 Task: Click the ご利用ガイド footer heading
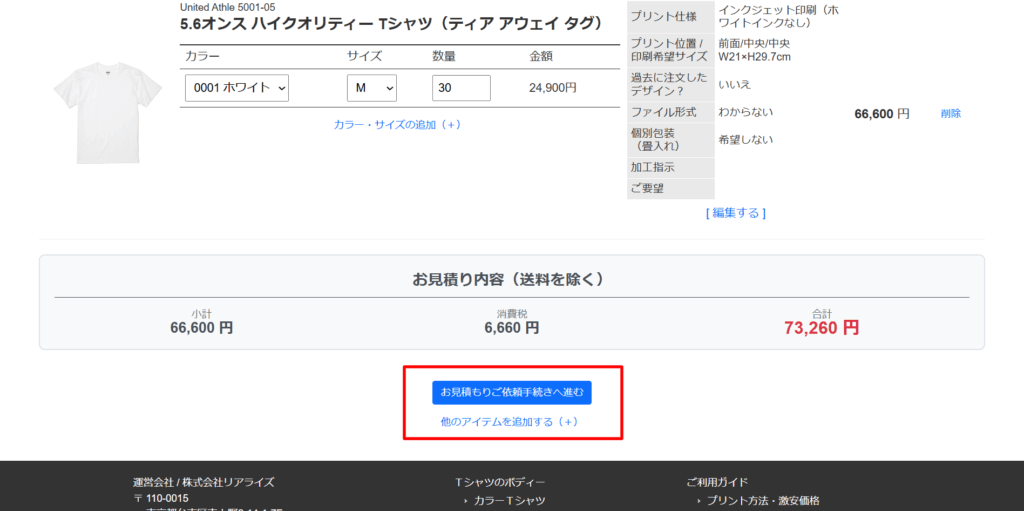[x=717, y=482]
